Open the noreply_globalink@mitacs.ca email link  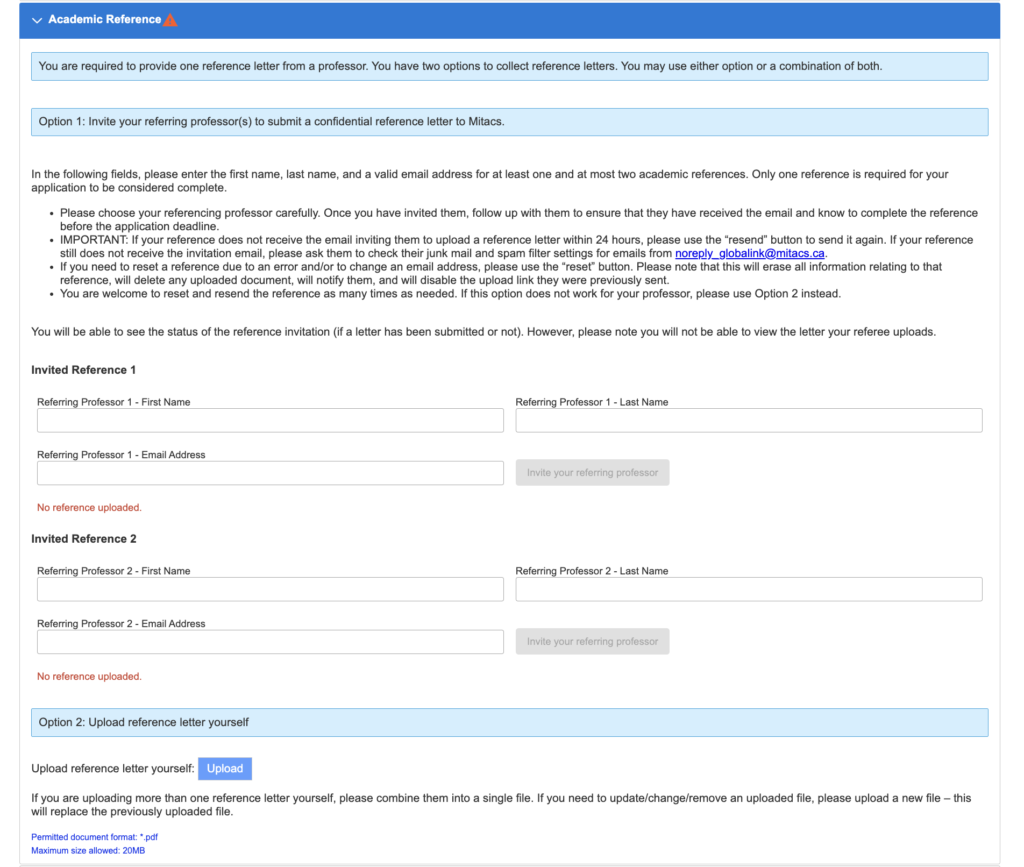pos(750,253)
